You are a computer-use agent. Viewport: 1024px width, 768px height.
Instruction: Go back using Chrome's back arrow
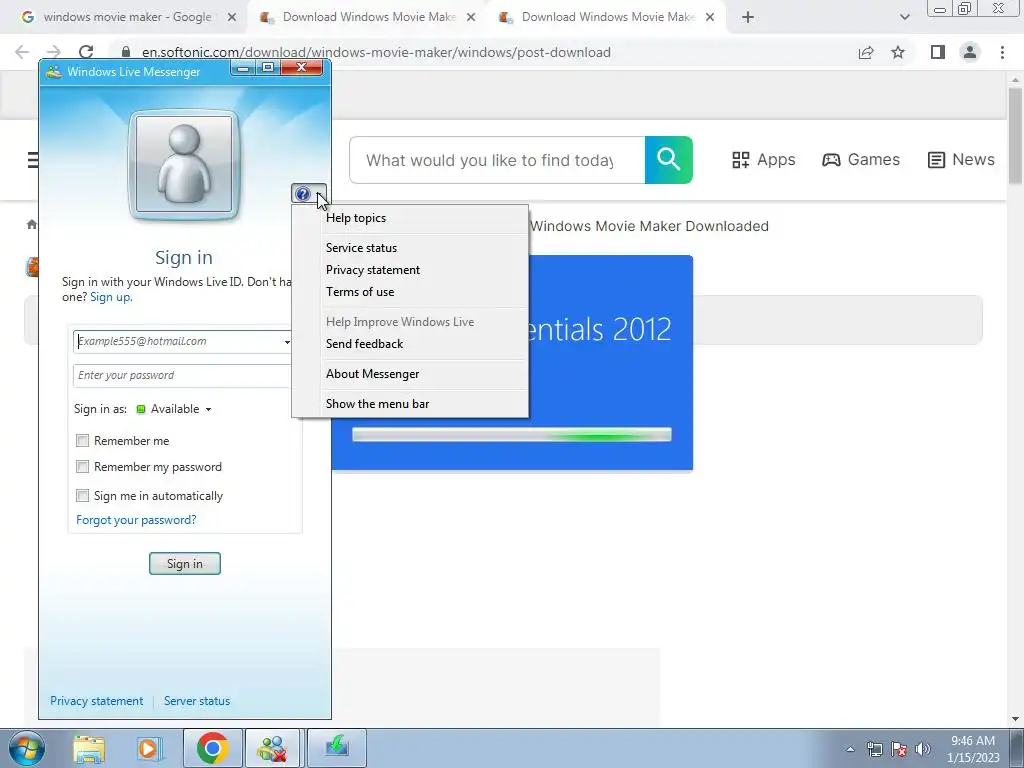pos(22,52)
